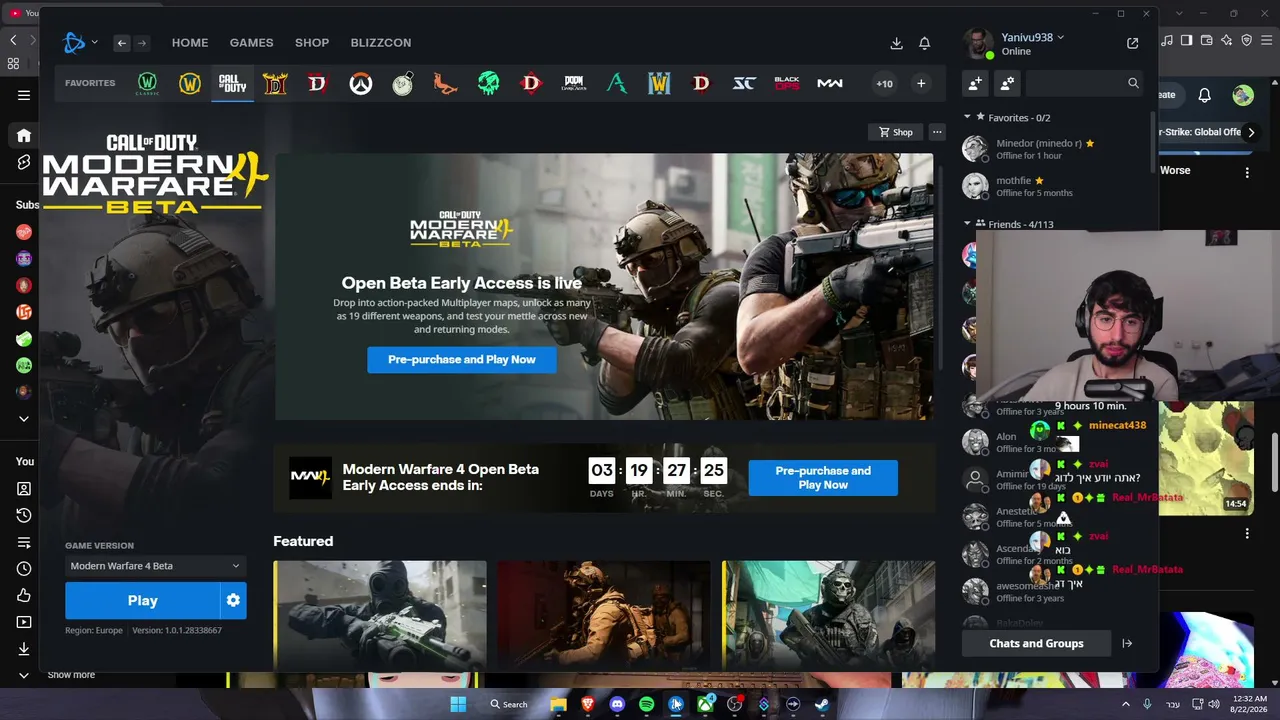The image size is (1280, 720).
Task: Open Chats and Groups
Action: [1036, 644]
